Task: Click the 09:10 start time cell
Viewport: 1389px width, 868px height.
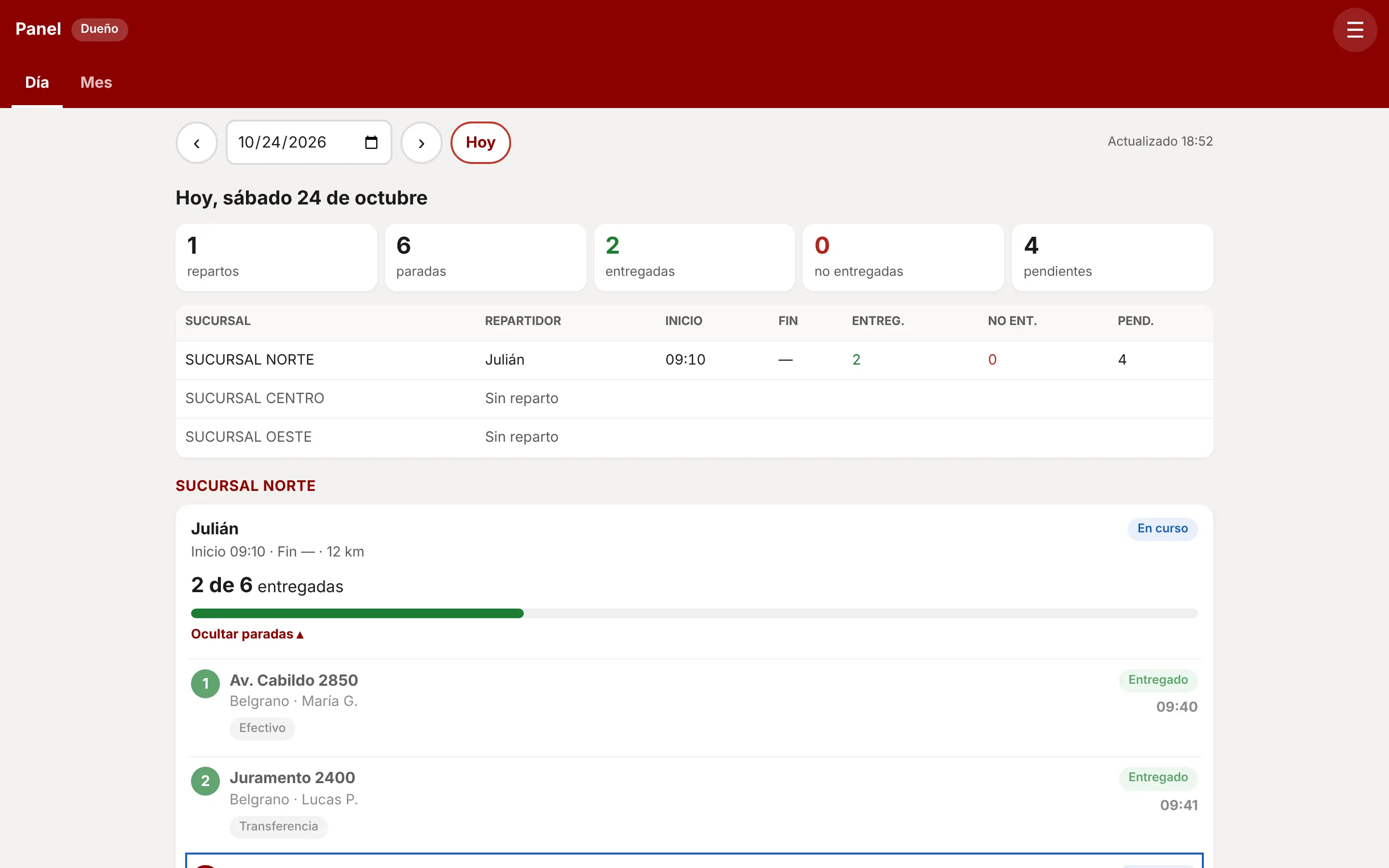Action: click(x=685, y=360)
